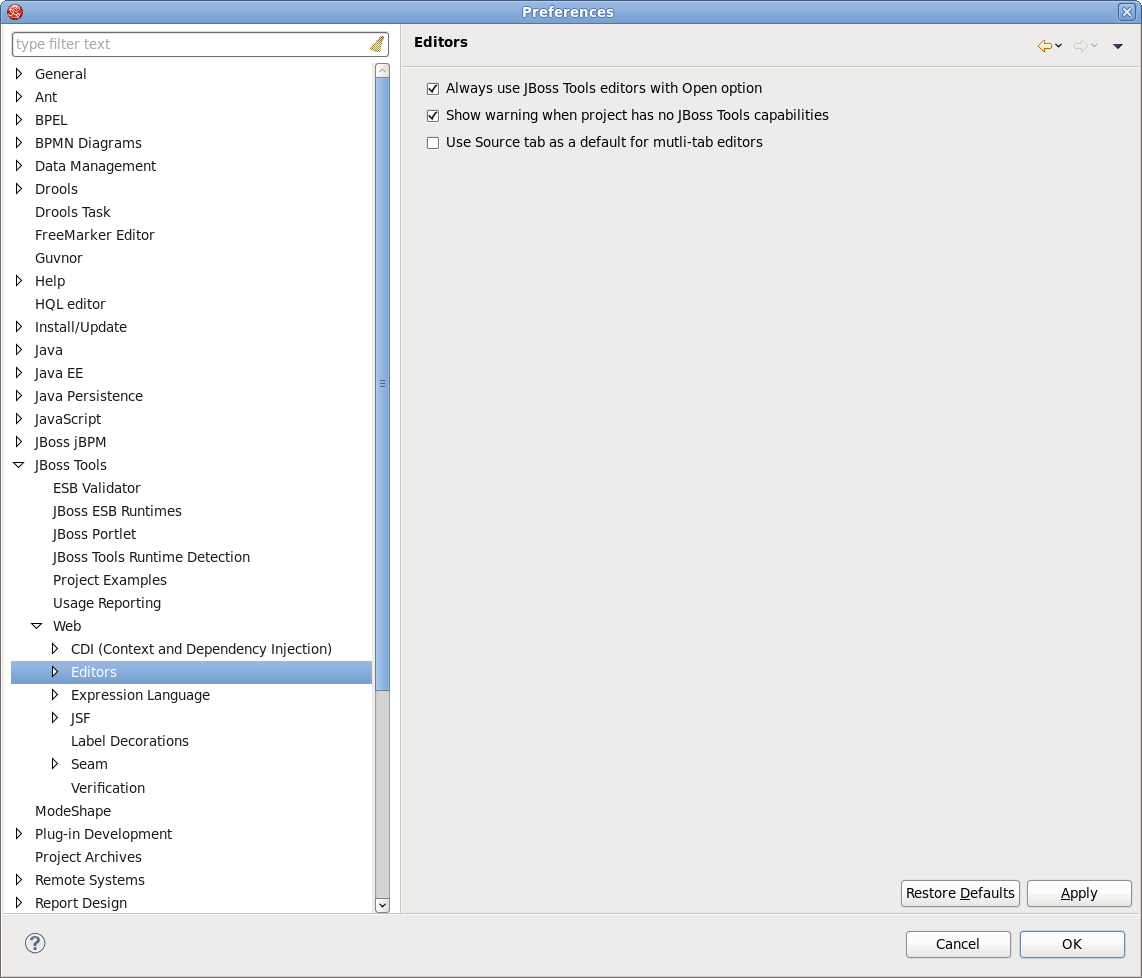Click the yellow back navigation arrow

click(x=1044, y=46)
